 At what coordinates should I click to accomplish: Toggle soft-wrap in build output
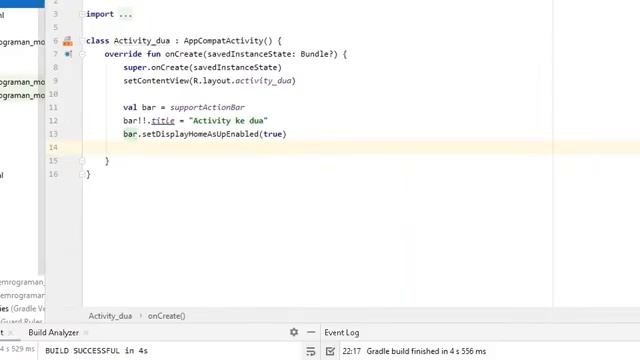(311, 351)
